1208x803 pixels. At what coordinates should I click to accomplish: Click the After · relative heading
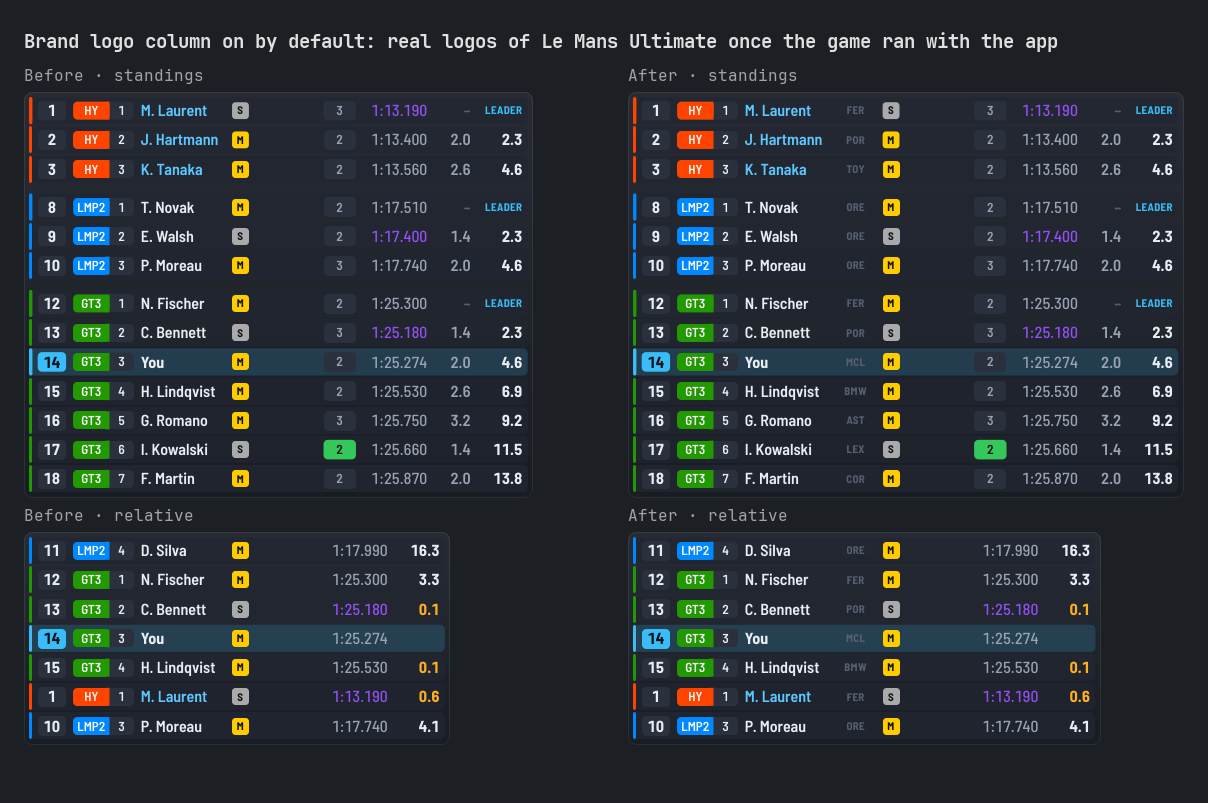point(708,515)
